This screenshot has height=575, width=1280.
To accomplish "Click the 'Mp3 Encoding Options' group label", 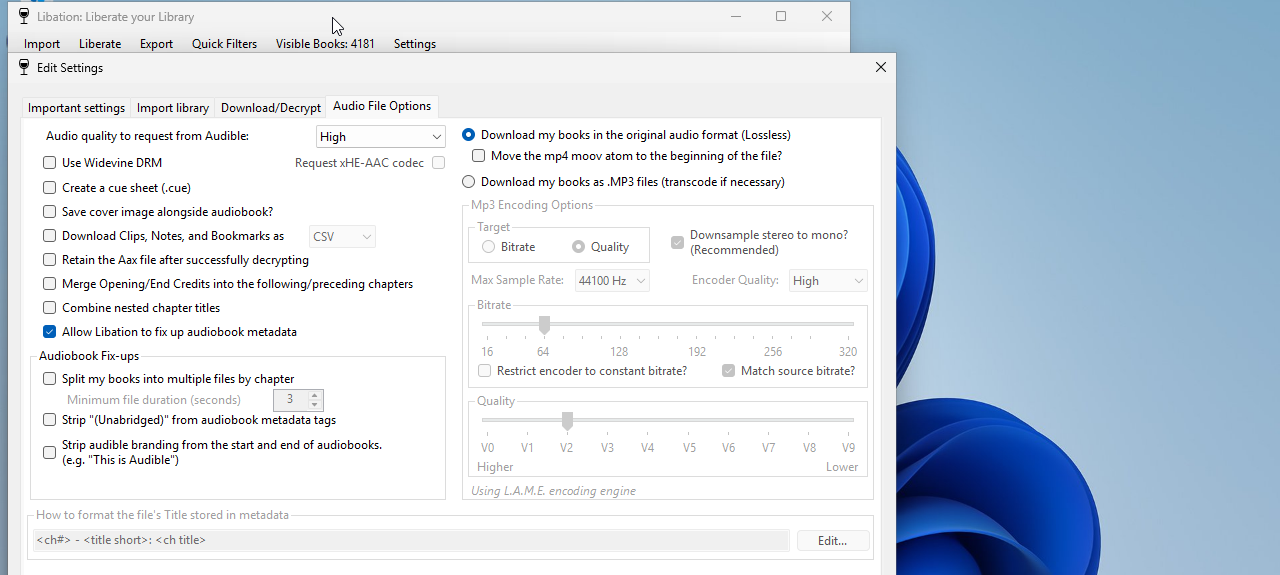I will pos(532,205).
